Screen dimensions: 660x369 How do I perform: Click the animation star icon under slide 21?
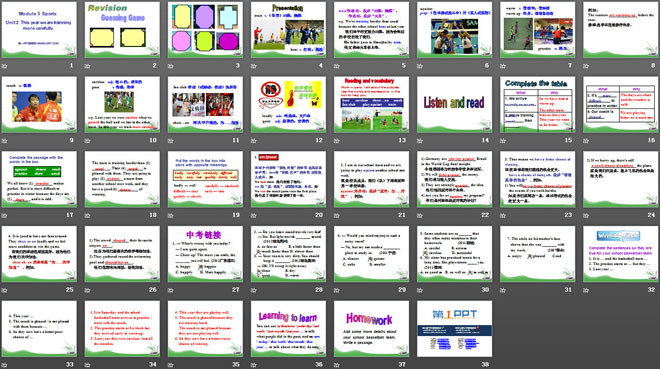coord(337,215)
